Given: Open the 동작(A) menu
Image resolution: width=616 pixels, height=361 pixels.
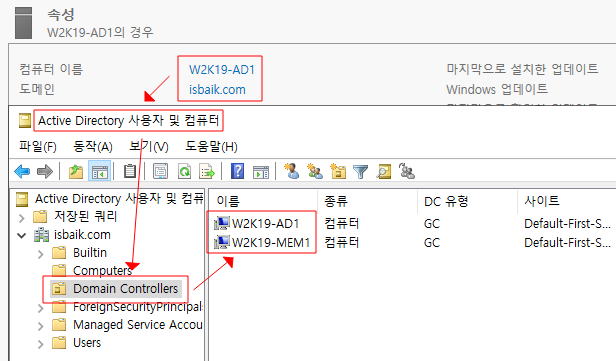Looking at the screenshot, I should (x=93, y=147).
